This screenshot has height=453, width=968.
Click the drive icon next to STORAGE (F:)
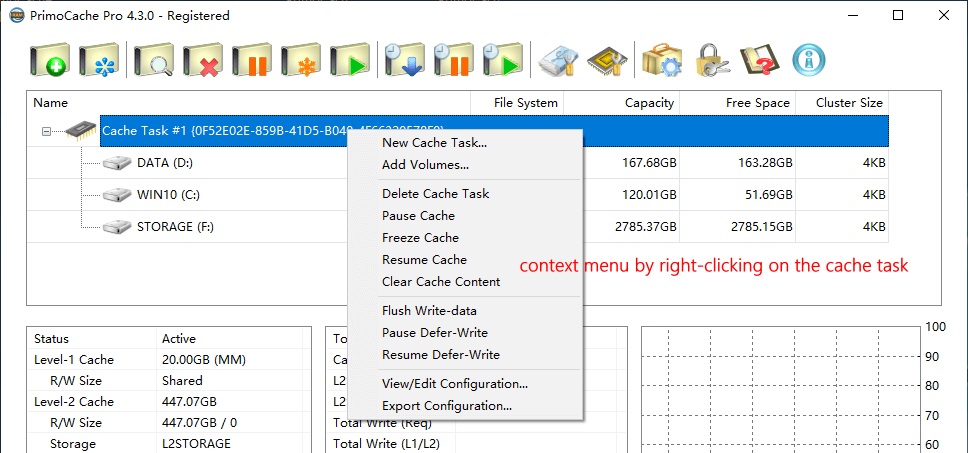pos(117,226)
